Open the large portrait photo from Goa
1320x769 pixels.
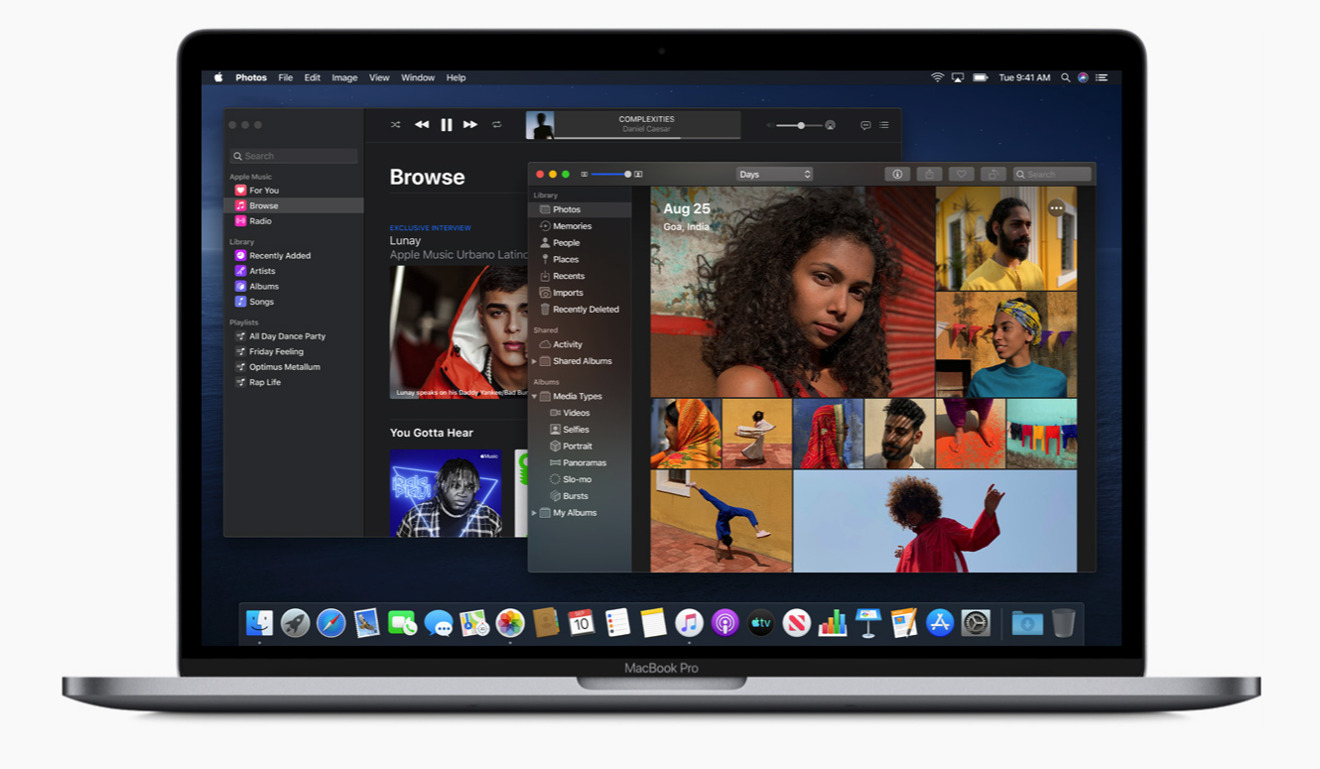792,292
